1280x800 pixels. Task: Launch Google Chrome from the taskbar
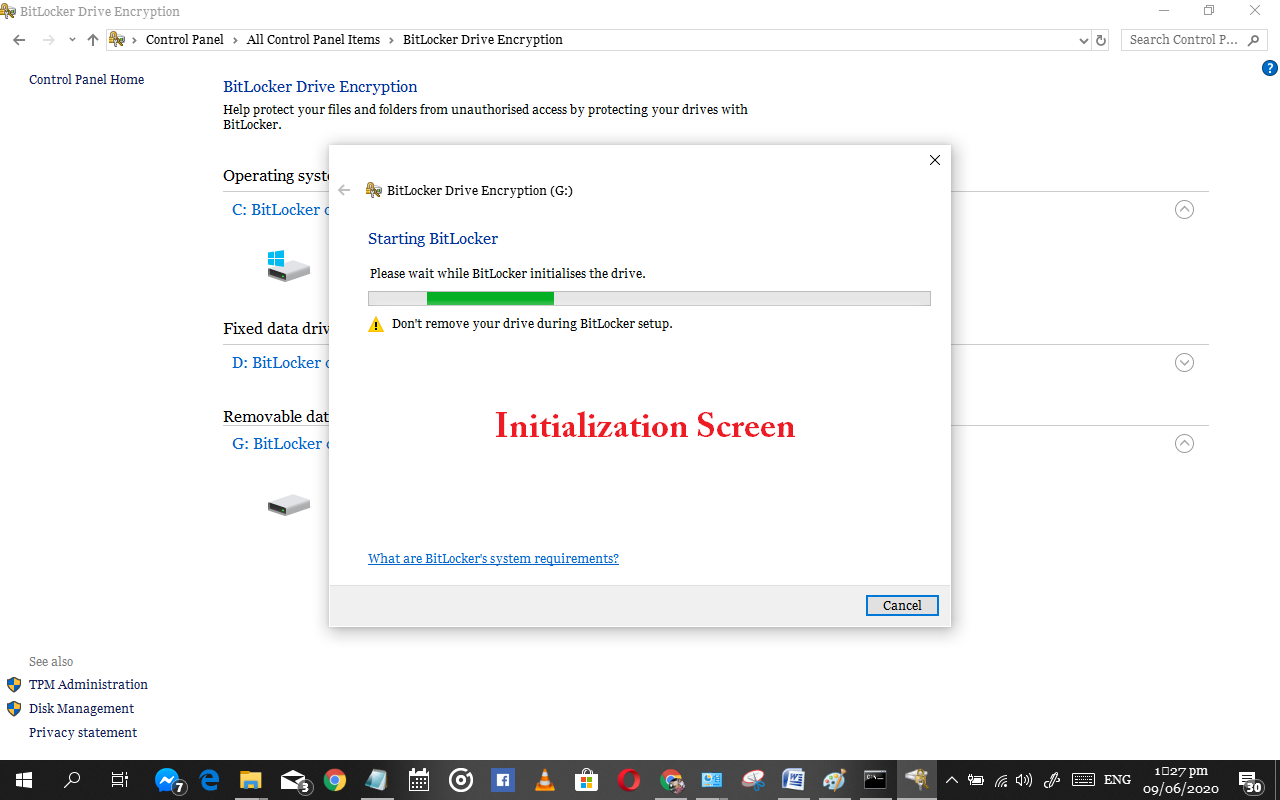pos(335,780)
